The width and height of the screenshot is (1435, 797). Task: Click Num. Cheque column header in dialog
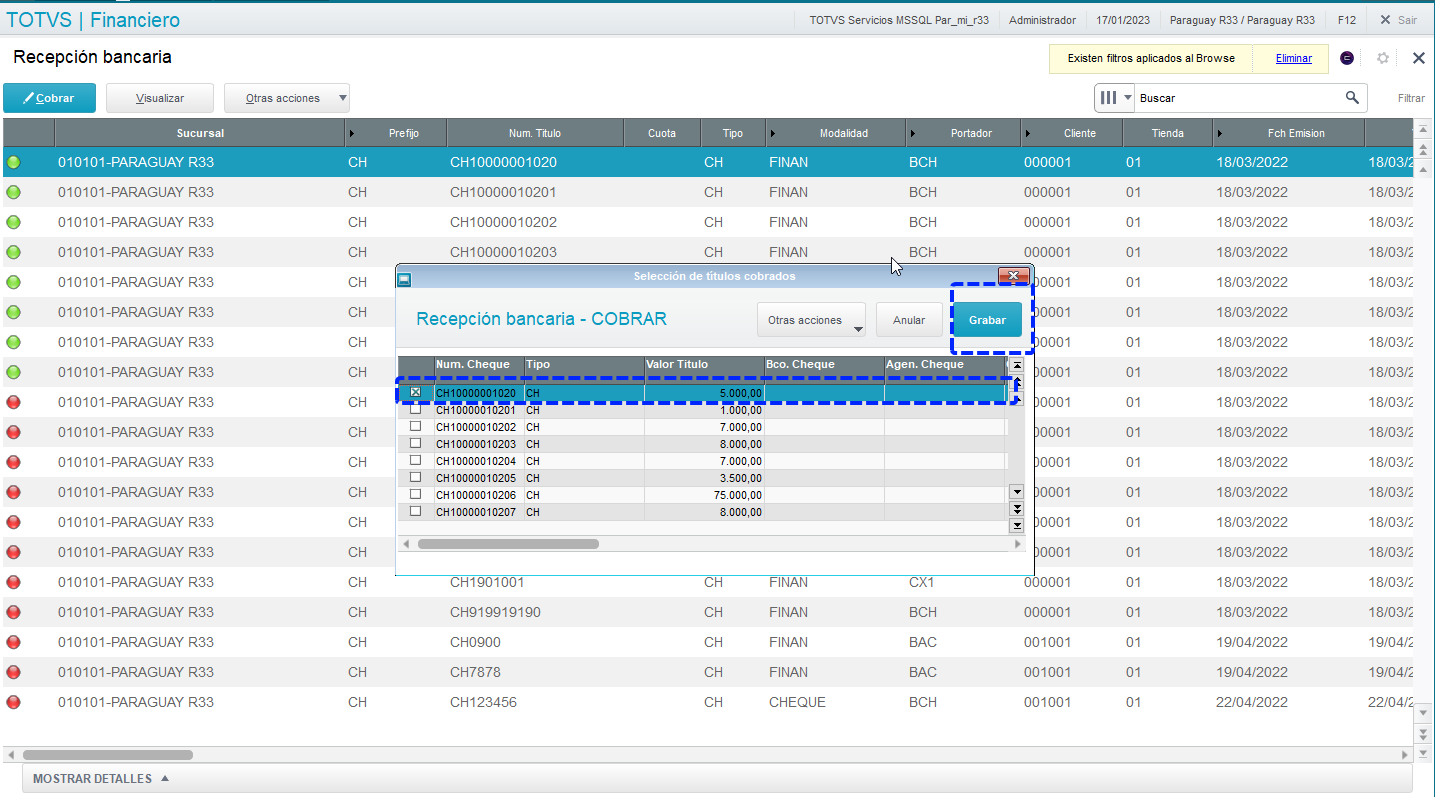[479, 364]
